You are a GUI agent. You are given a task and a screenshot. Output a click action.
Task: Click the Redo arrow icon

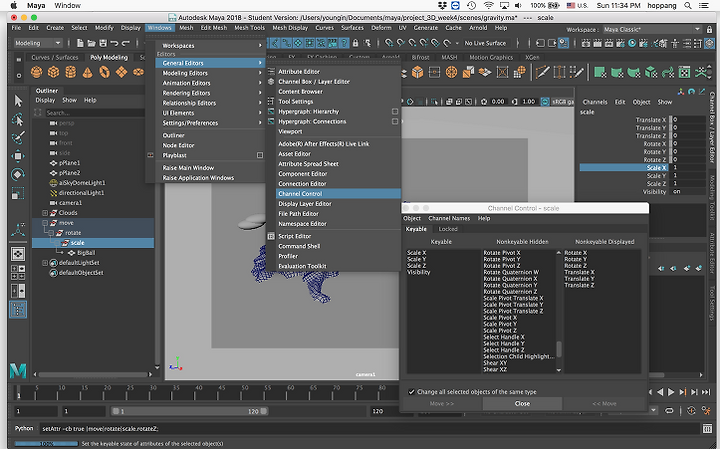coord(125,43)
